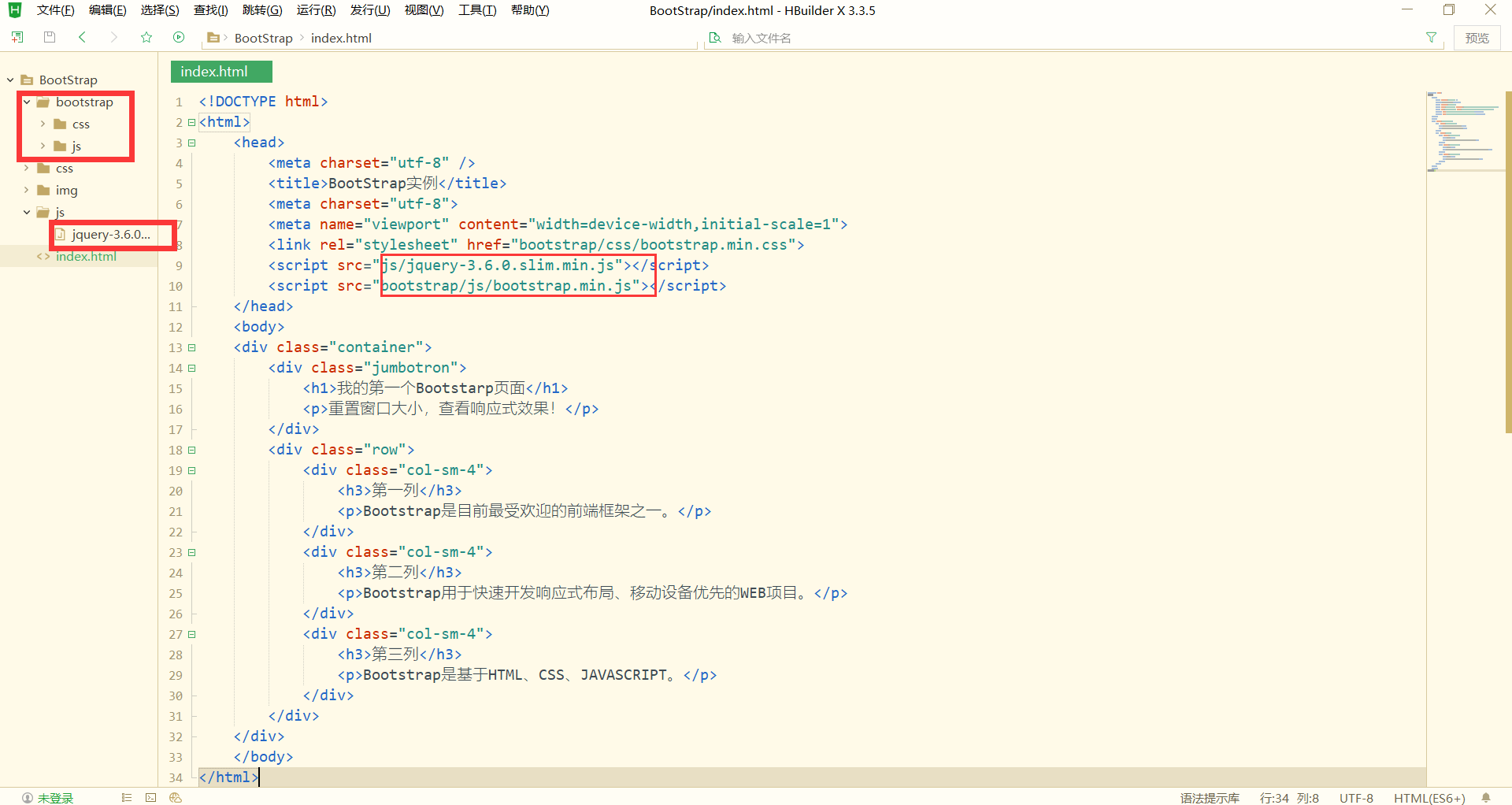
Task: Click the editor vertical scrollbar
Action: point(1508,262)
